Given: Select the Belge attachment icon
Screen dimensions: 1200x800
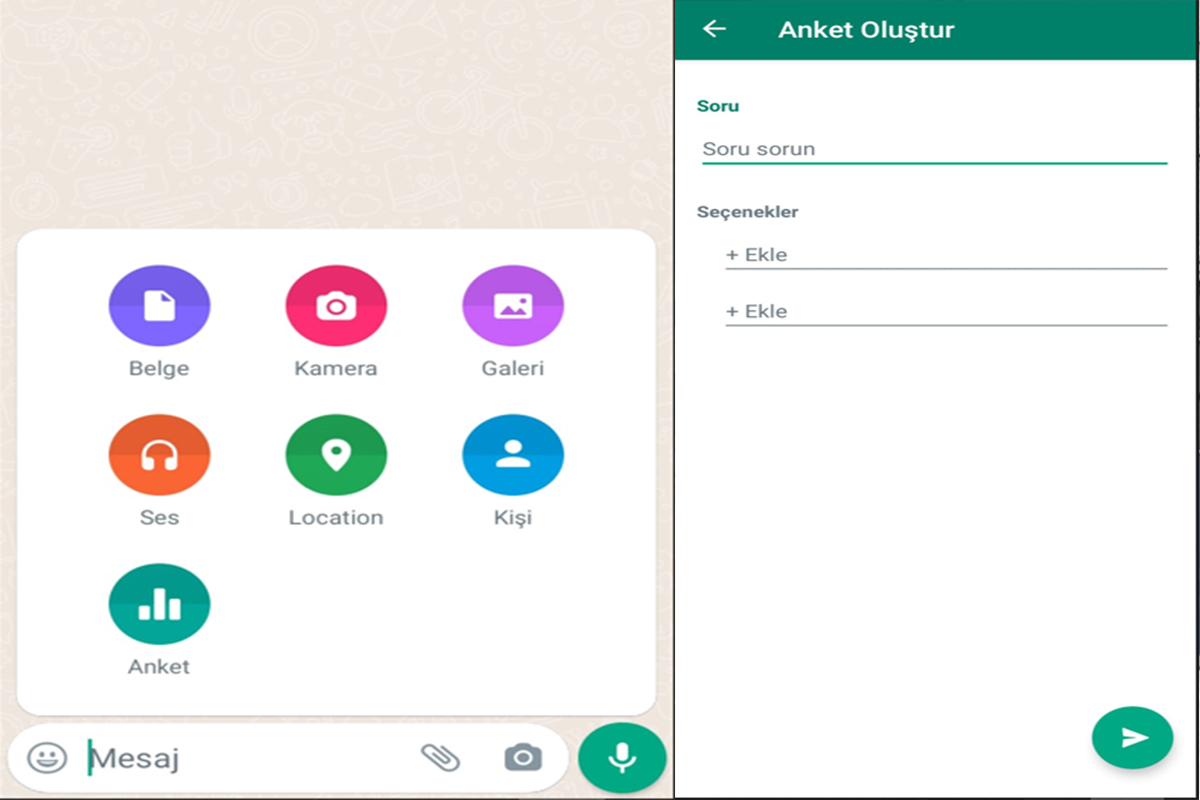Looking at the screenshot, I should point(160,305).
